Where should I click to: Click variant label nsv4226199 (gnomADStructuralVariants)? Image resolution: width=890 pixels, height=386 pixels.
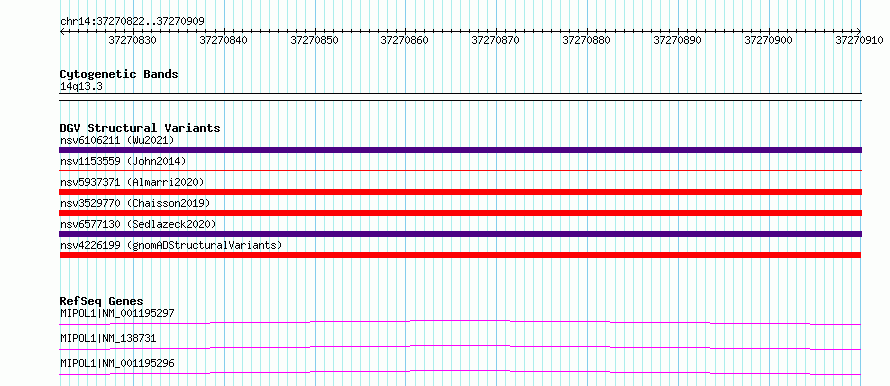click(x=171, y=245)
